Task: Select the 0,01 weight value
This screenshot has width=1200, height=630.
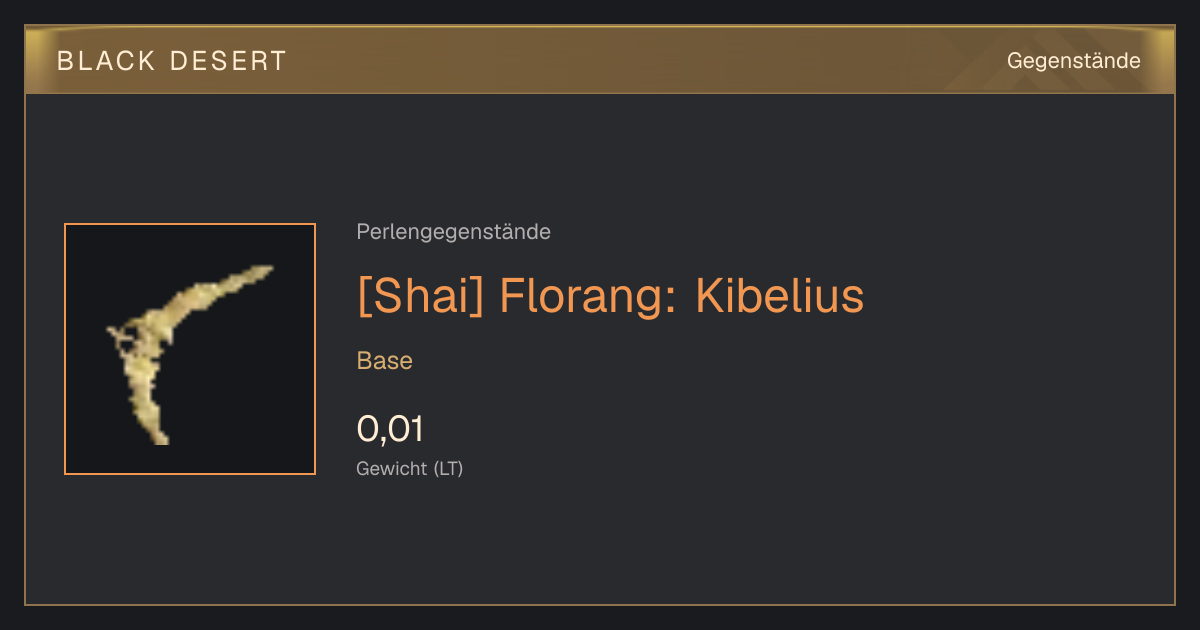Action: pyautogui.click(x=390, y=429)
